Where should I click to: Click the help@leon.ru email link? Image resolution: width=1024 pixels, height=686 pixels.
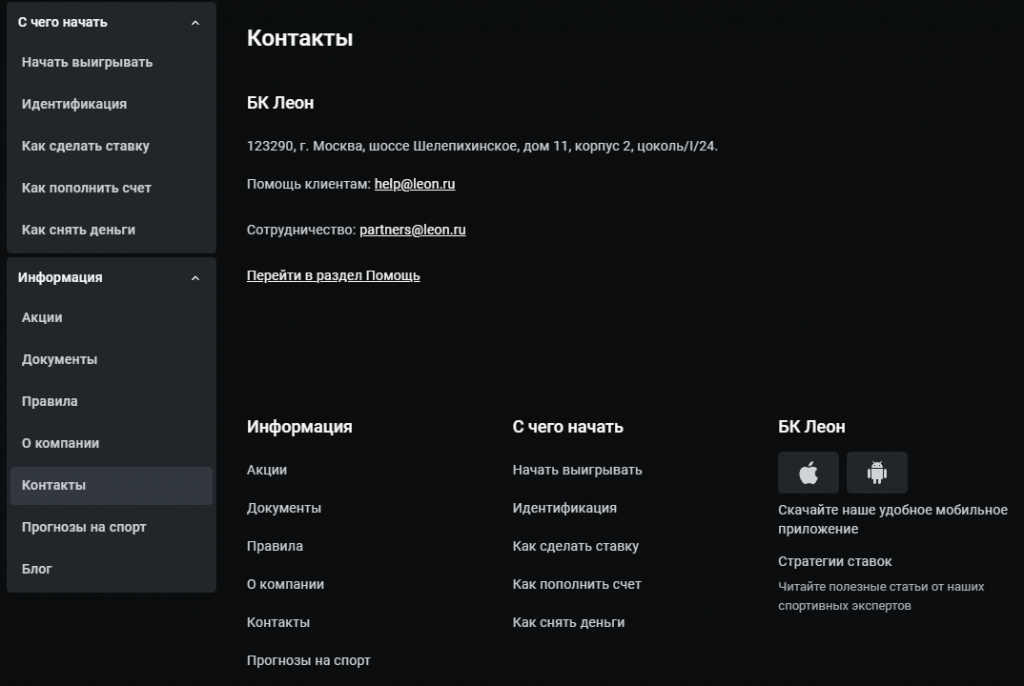click(x=415, y=184)
